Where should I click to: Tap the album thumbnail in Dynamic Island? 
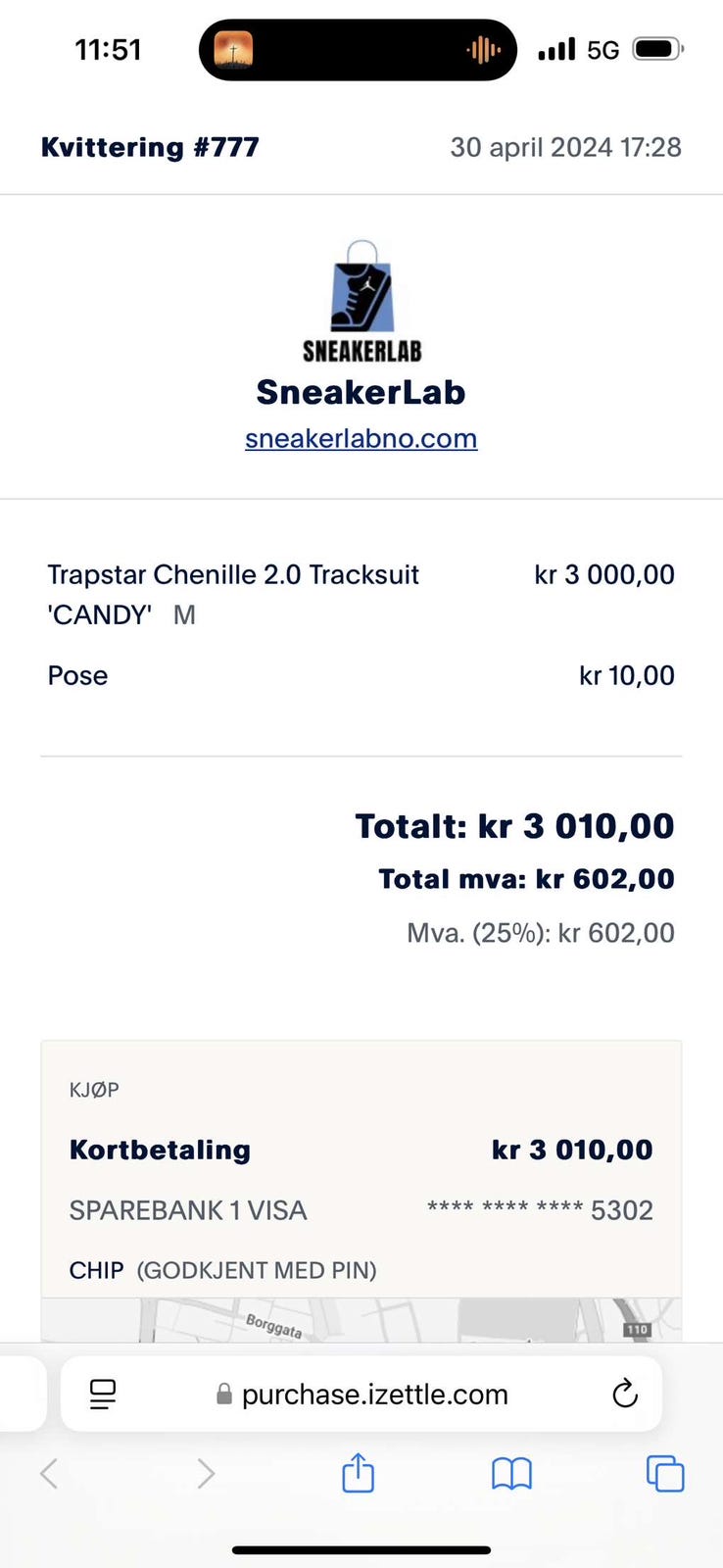(x=233, y=50)
